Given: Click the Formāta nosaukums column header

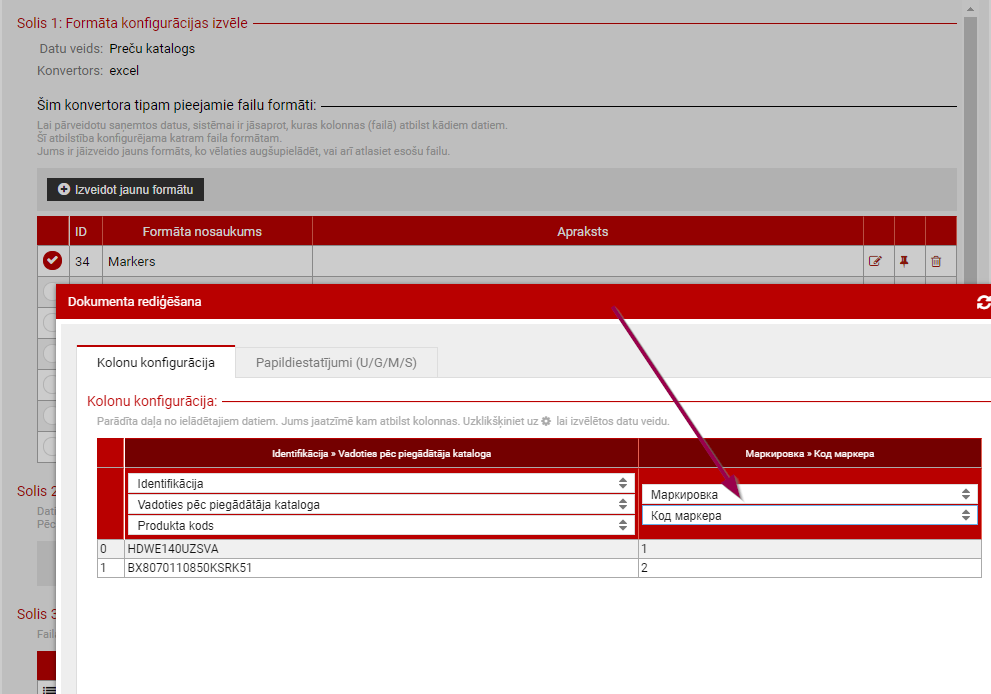Looking at the screenshot, I should [202, 231].
